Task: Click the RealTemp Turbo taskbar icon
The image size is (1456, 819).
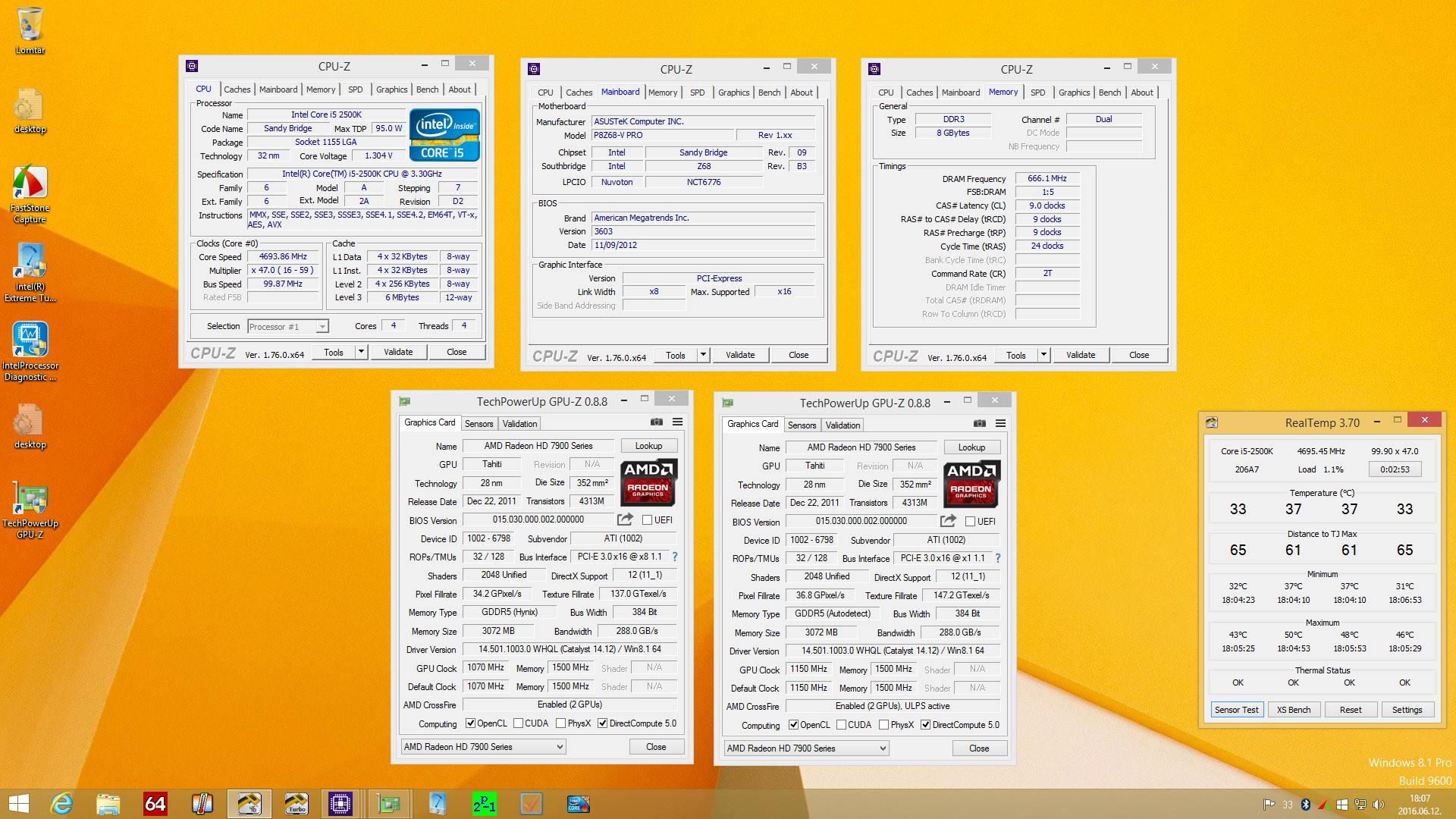Action: [297, 804]
